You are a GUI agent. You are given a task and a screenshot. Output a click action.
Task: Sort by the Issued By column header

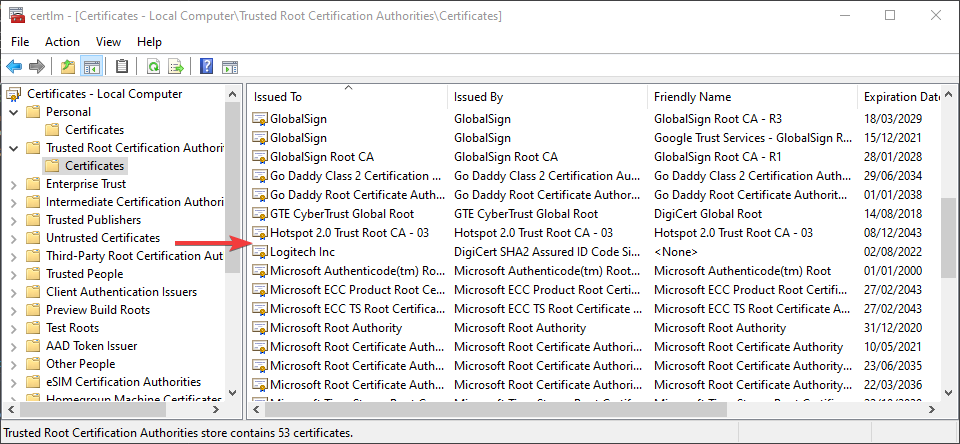[547, 97]
